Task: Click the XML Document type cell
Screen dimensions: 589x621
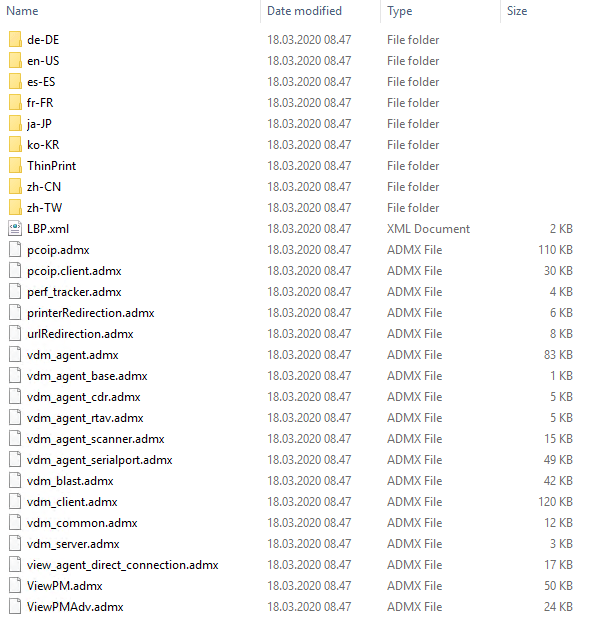Action: (x=429, y=229)
